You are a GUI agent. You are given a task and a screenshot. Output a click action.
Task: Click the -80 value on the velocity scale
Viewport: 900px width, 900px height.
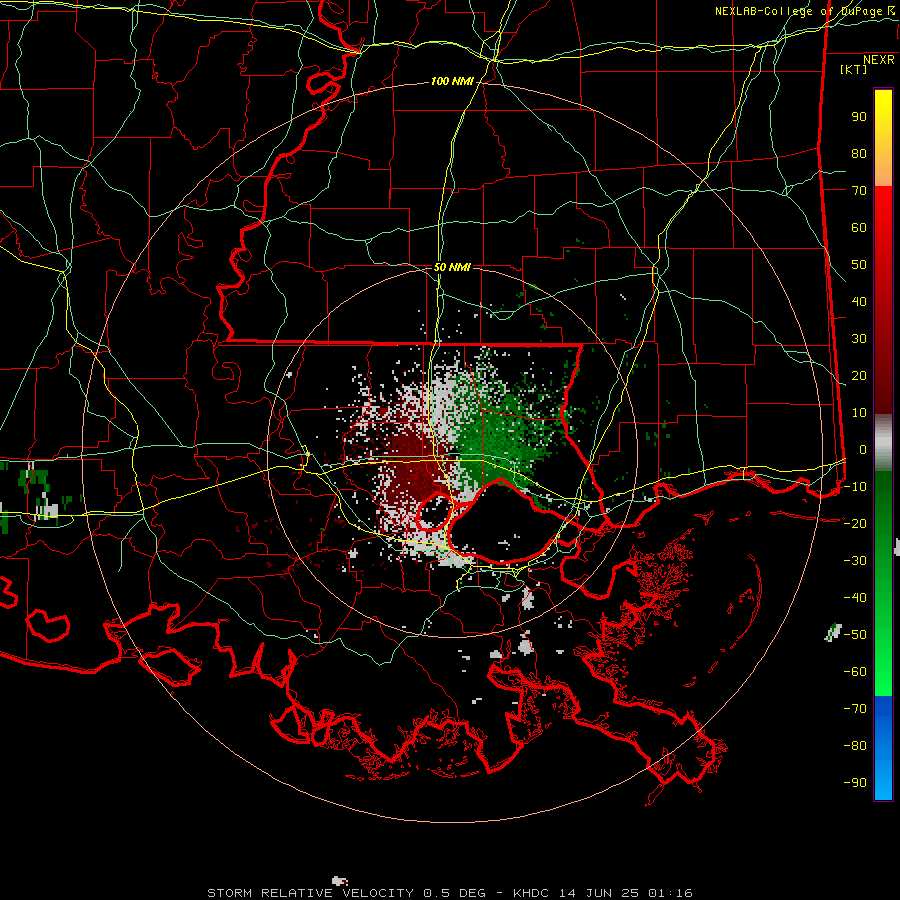(855, 746)
